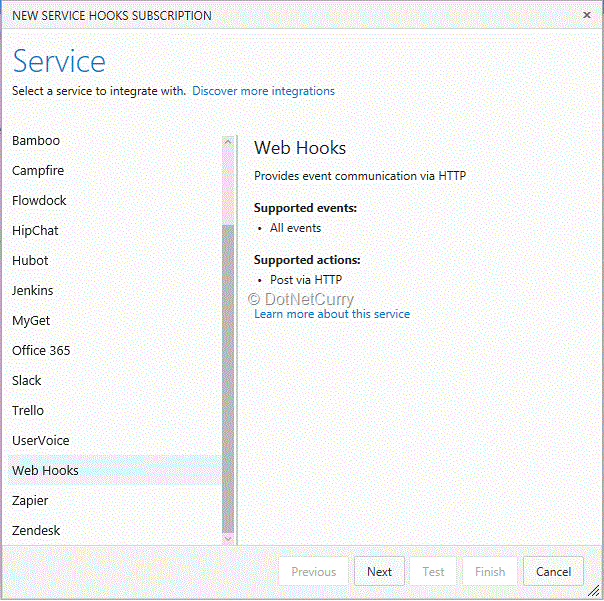Select Bamboo from the service list
The image size is (604, 601).
[115, 141]
